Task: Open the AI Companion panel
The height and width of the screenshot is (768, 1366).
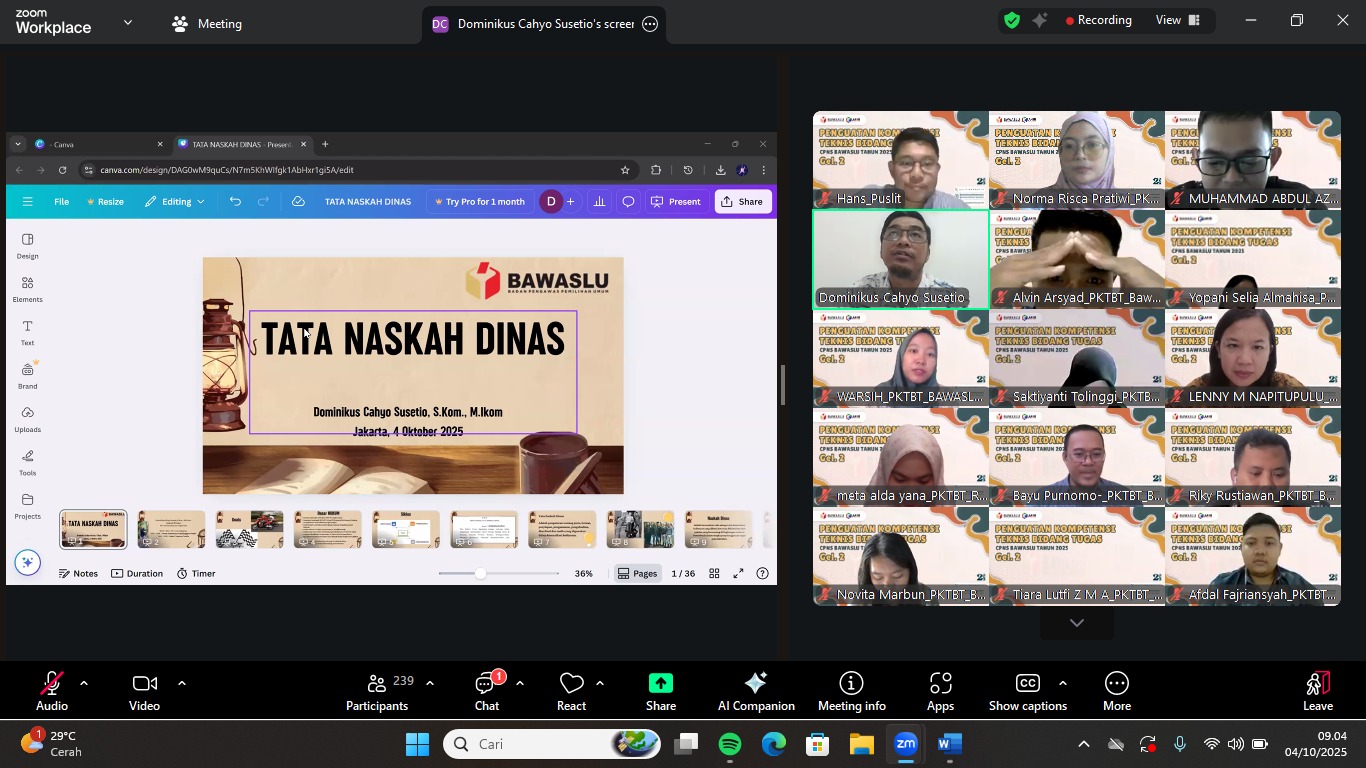Action: pyautogui.click(x=755, y=691)
